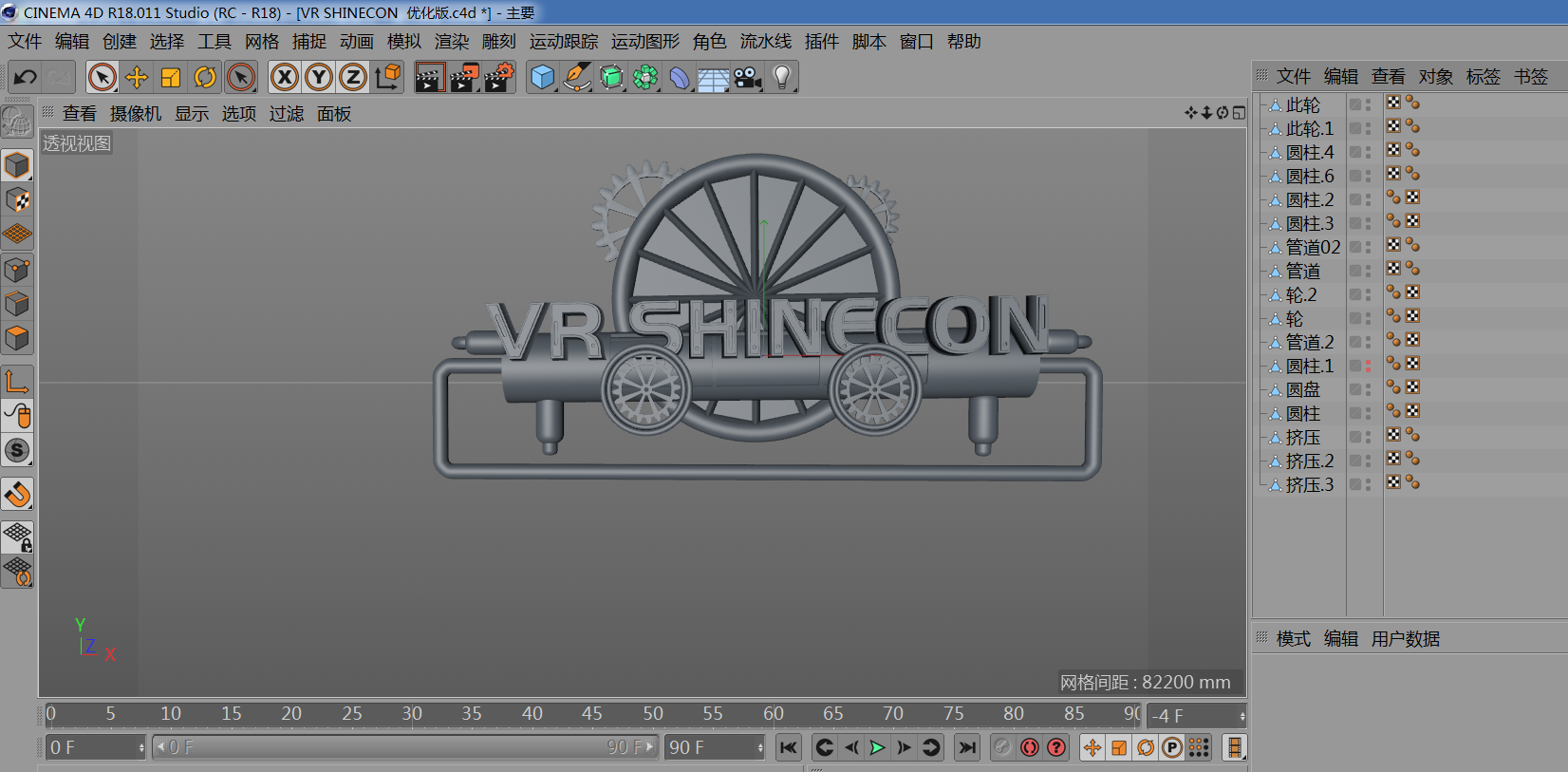Play the animation forward

click(877, 747)
